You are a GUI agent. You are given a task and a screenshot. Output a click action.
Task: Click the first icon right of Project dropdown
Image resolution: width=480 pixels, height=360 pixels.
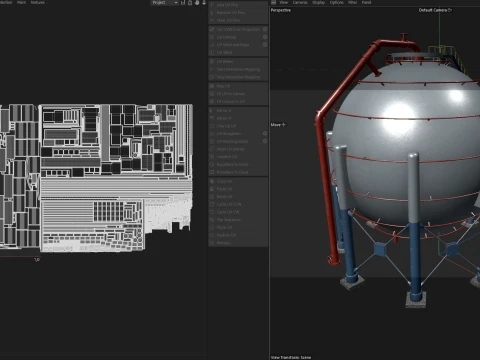click(183, 3)
